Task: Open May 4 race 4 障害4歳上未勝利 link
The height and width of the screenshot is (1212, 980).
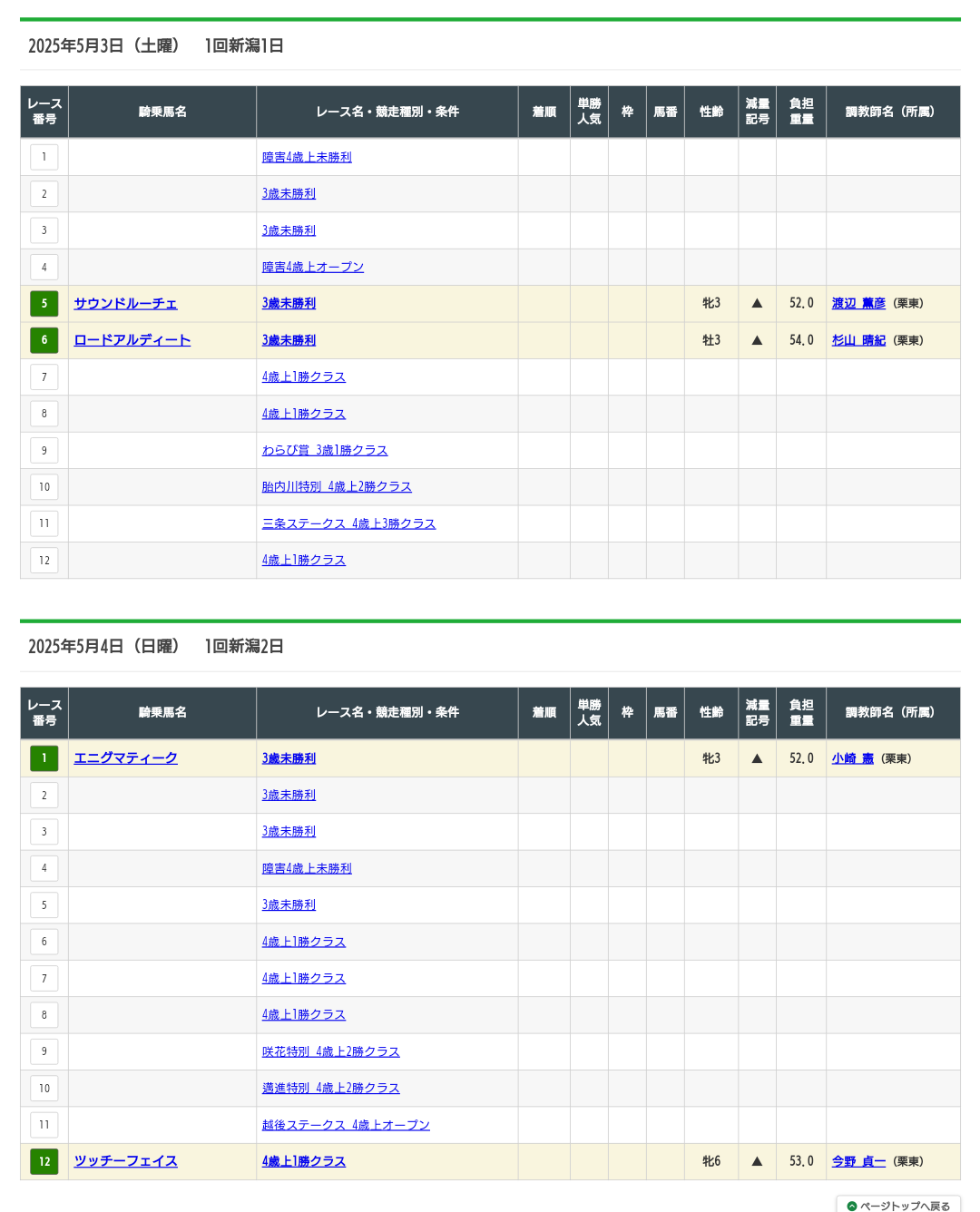Action: coord(307,868)
